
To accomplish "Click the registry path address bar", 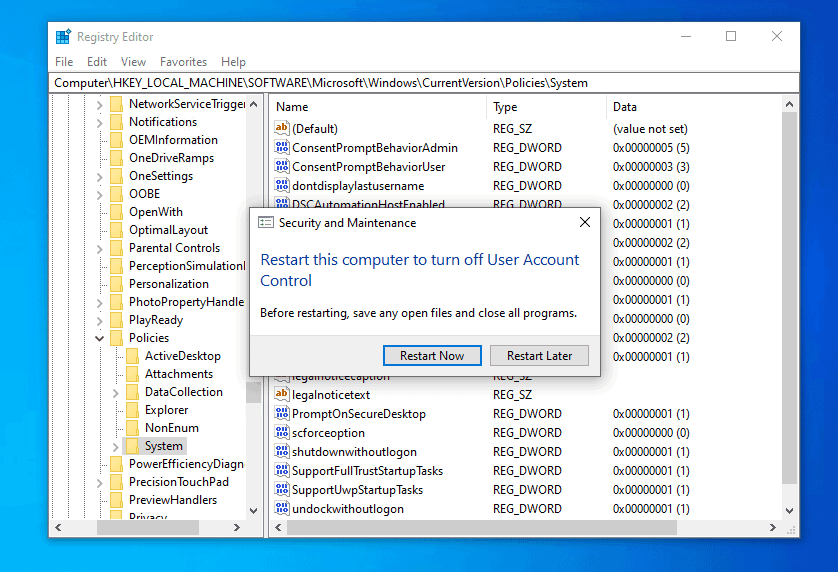I will click(400, 83).
